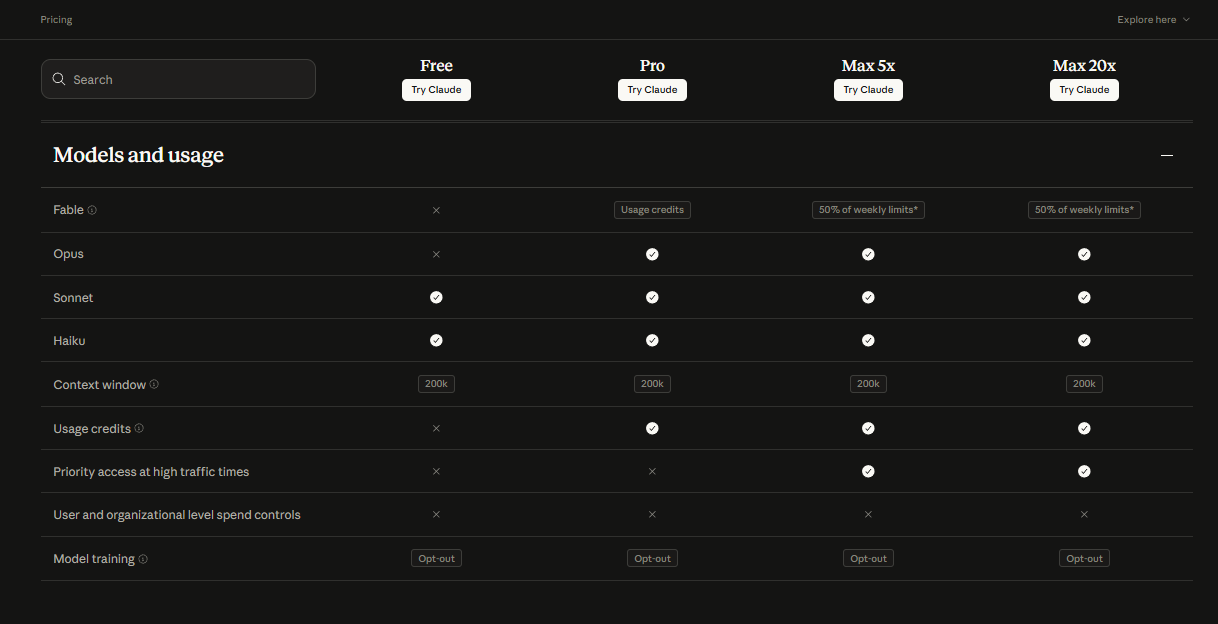Click the 200k badge under Pro
Viewport: 1218px width, 624px height.
[652, 384]
